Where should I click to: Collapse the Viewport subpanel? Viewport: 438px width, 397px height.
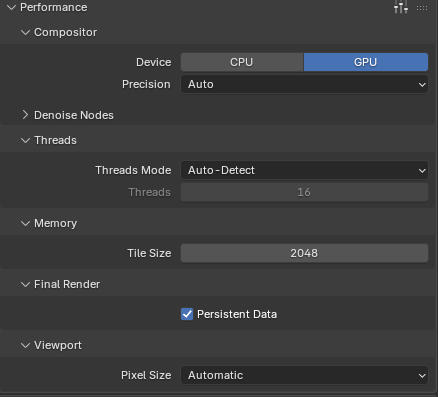(25, 345)
